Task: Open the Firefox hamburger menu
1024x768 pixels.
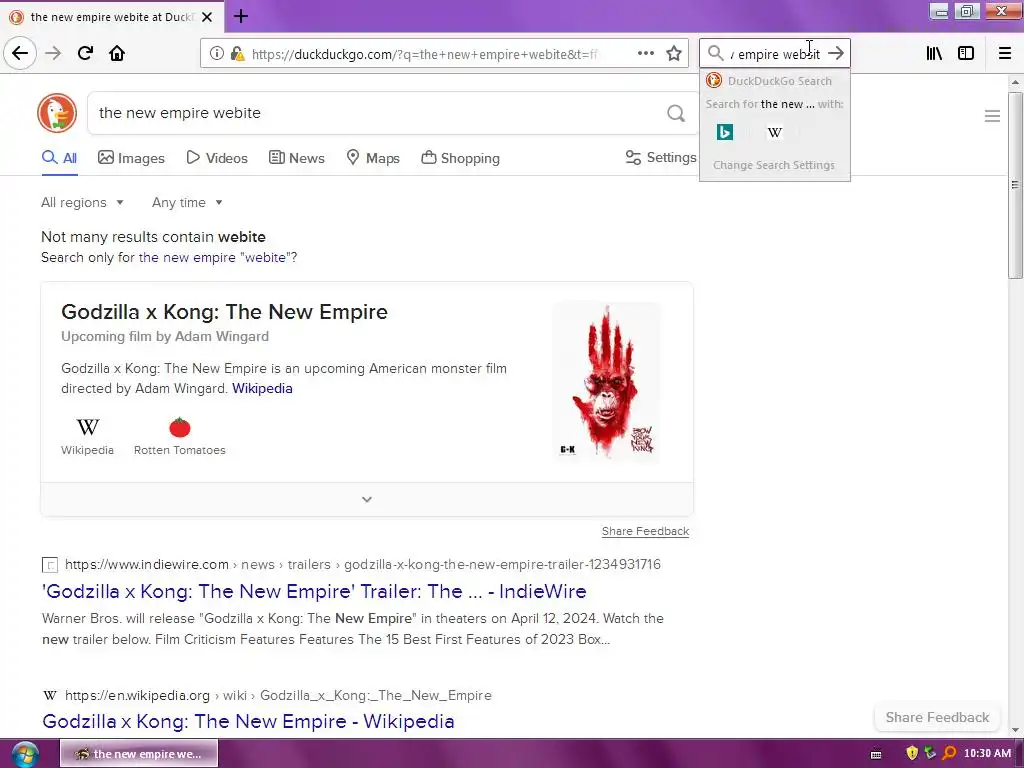Action: coord(1005,53)
